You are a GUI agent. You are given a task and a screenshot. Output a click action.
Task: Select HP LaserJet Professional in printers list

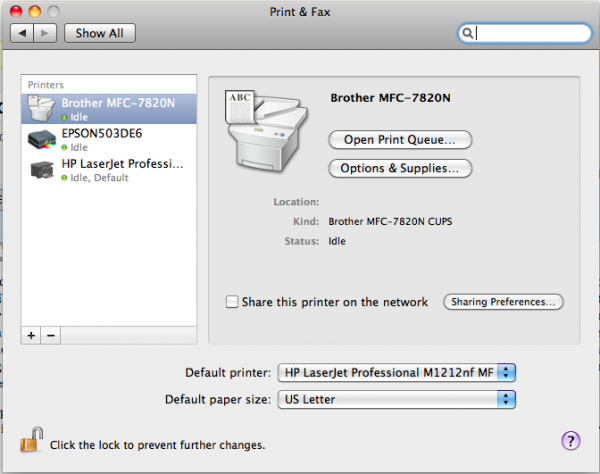coord(109,170)
